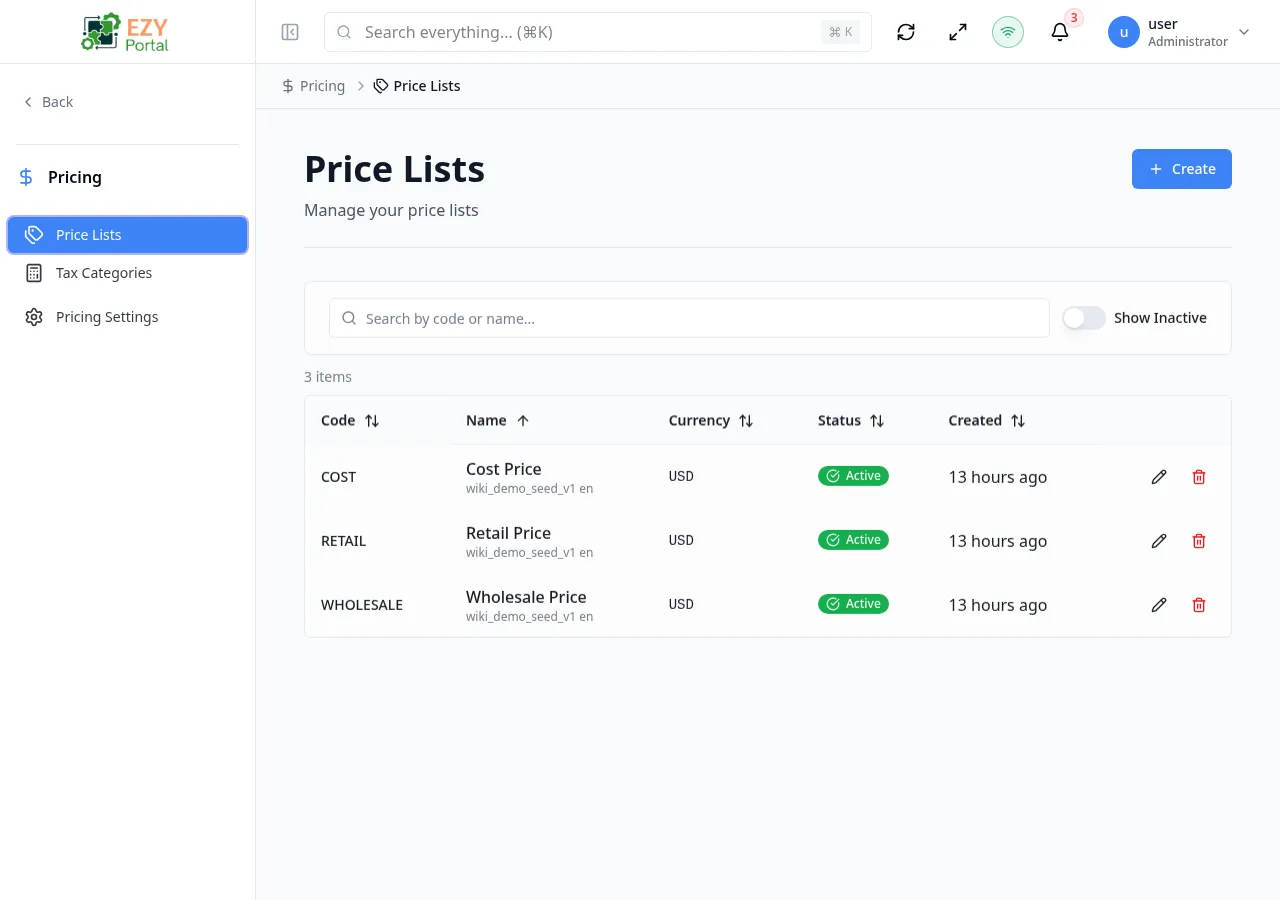
Task: Open Pricing Settings in the sidebar
Action: [x=128, y=317]
